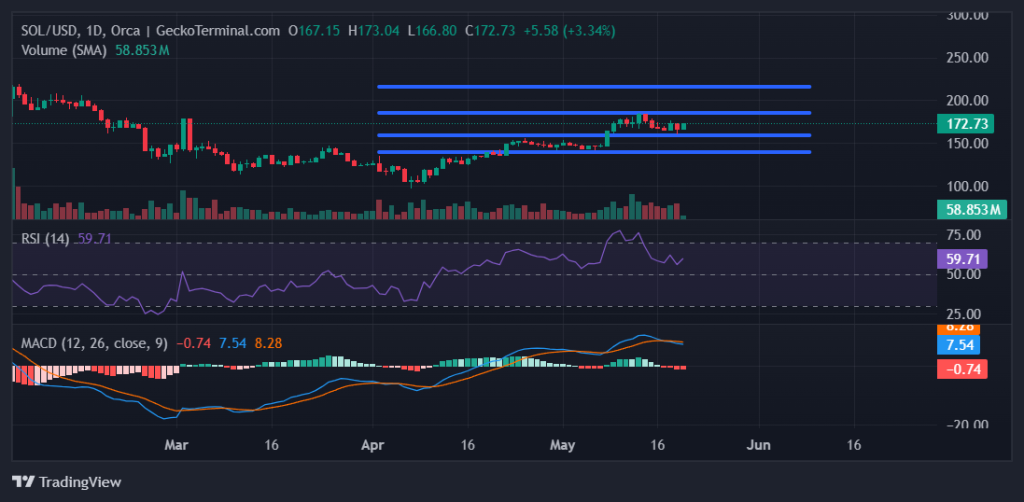Click the TradingView logo
The width and height of the screenshot is (1024, 502).
point(67,482)
